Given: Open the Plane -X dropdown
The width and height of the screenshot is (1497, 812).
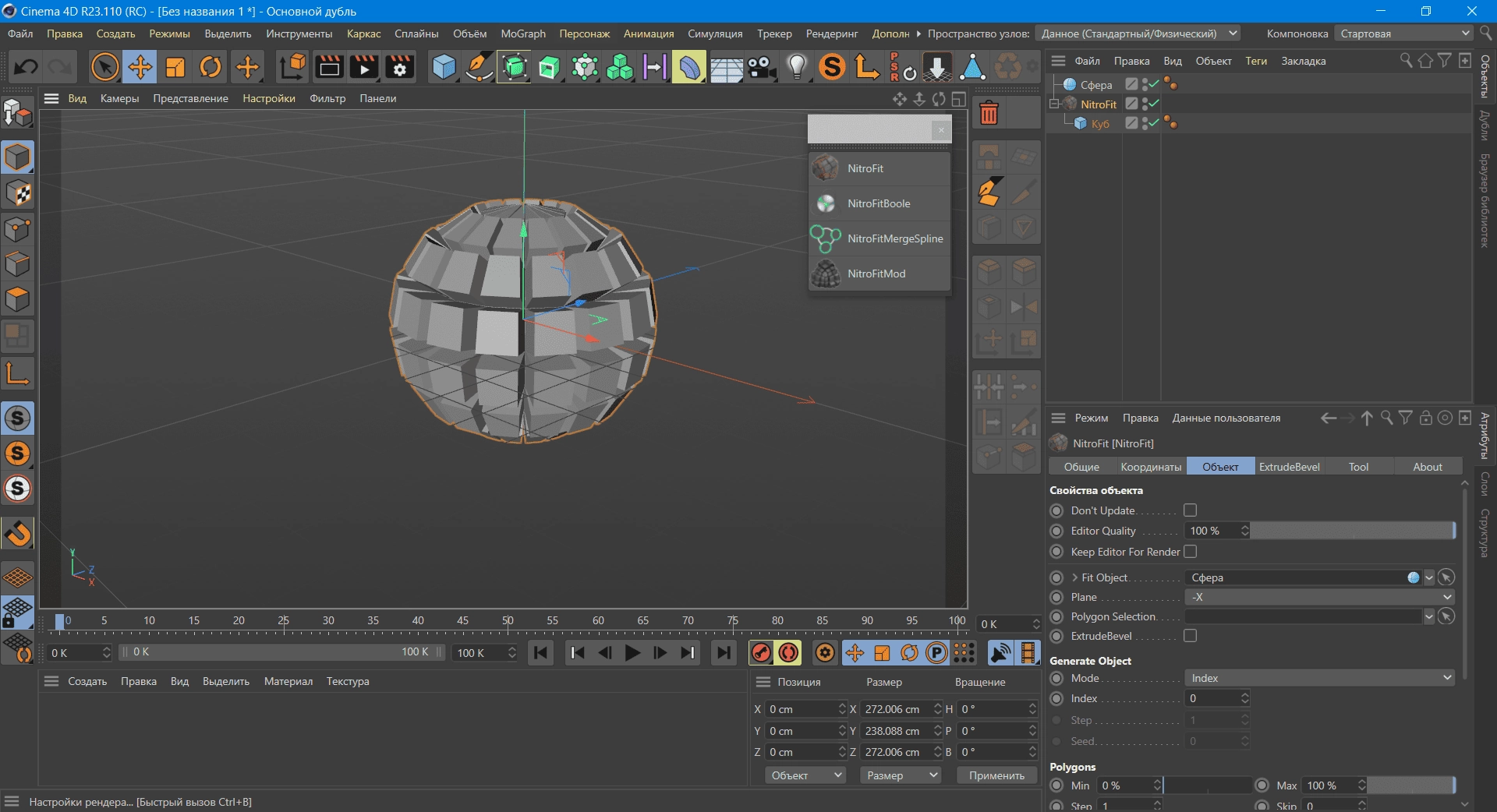Looking at the screenshot, I should [1320, 597].
